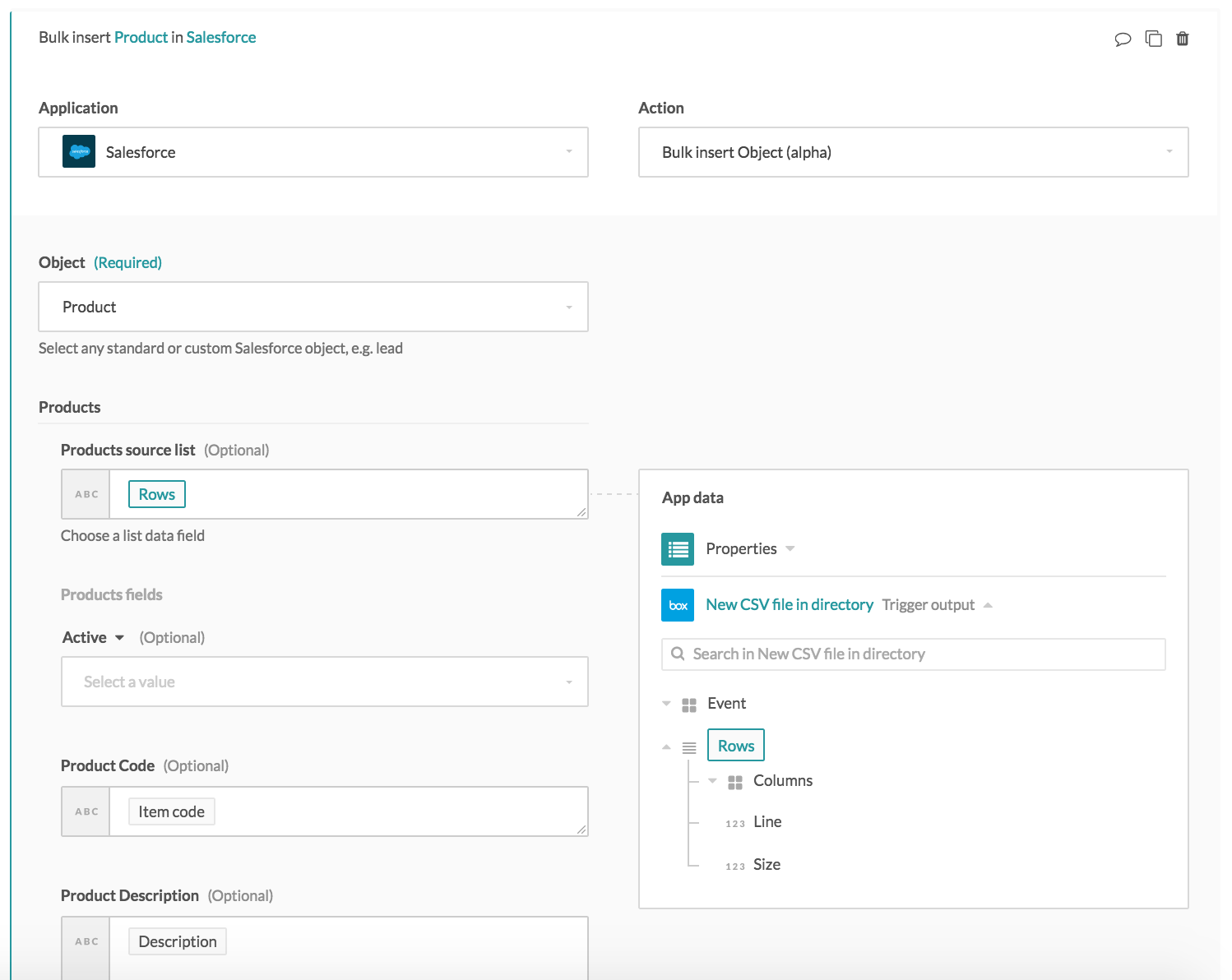1232x980 pixels.
Task: Expand the Columns tree node
Action: (712, 781)
